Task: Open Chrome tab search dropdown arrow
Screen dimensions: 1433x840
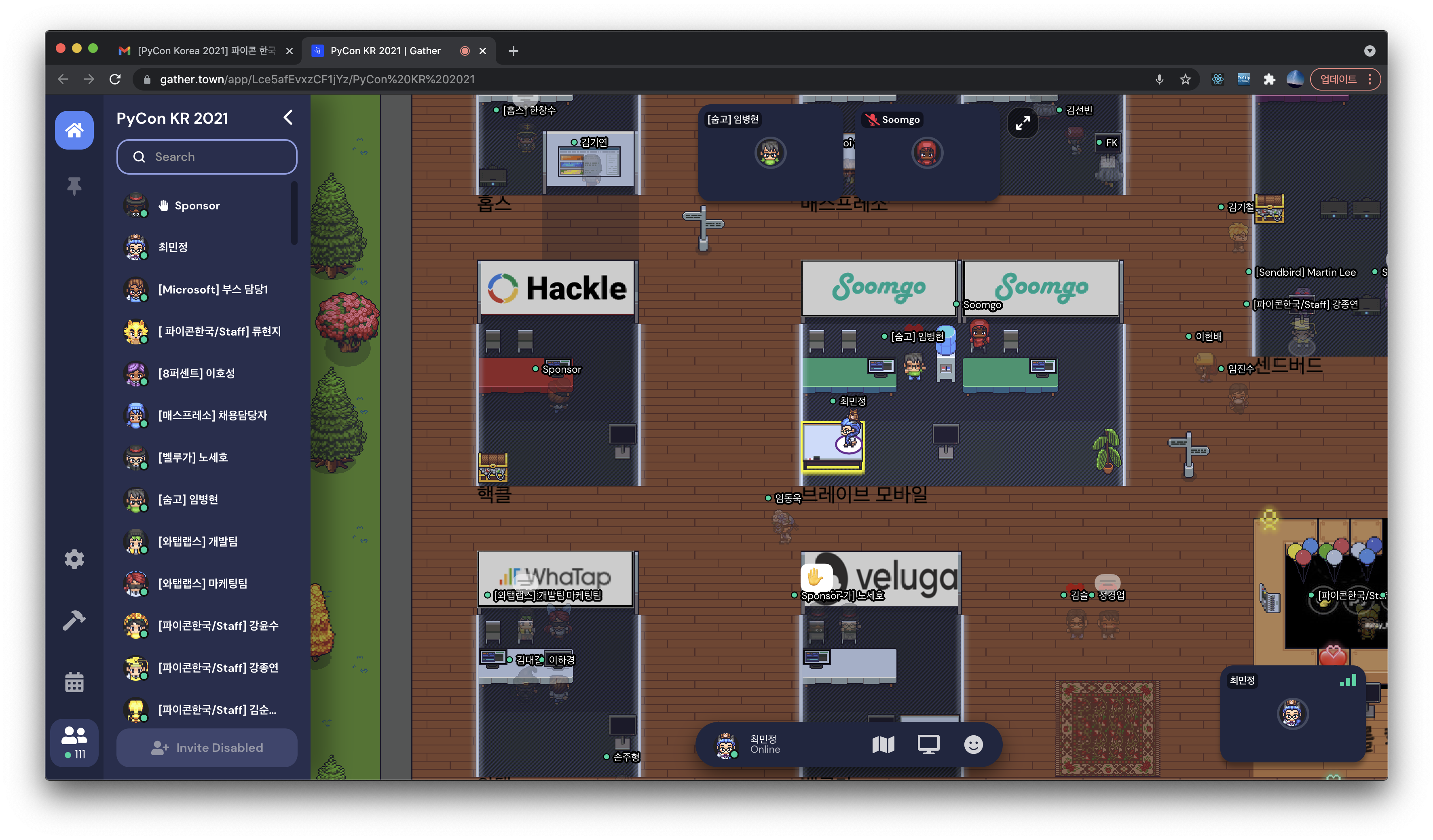Action: coord(1369,51)
